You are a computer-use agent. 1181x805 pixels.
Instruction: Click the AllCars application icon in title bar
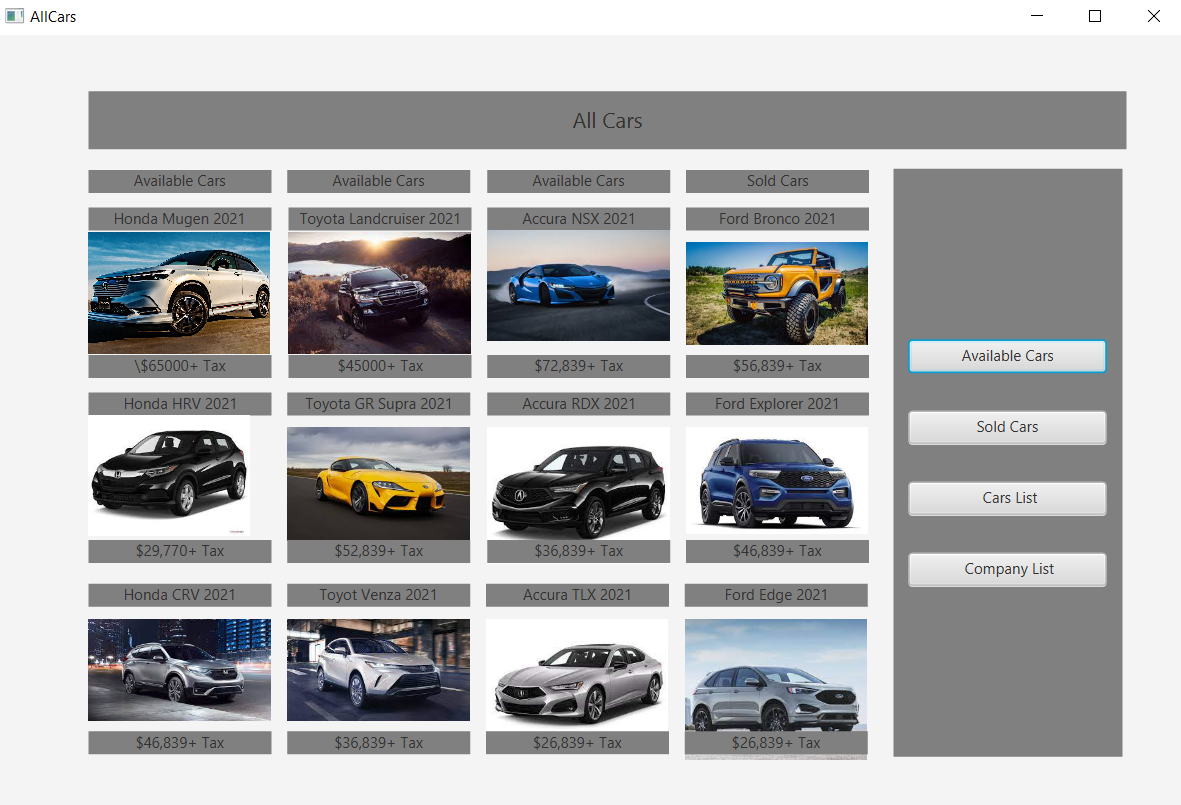click(14, 16)
